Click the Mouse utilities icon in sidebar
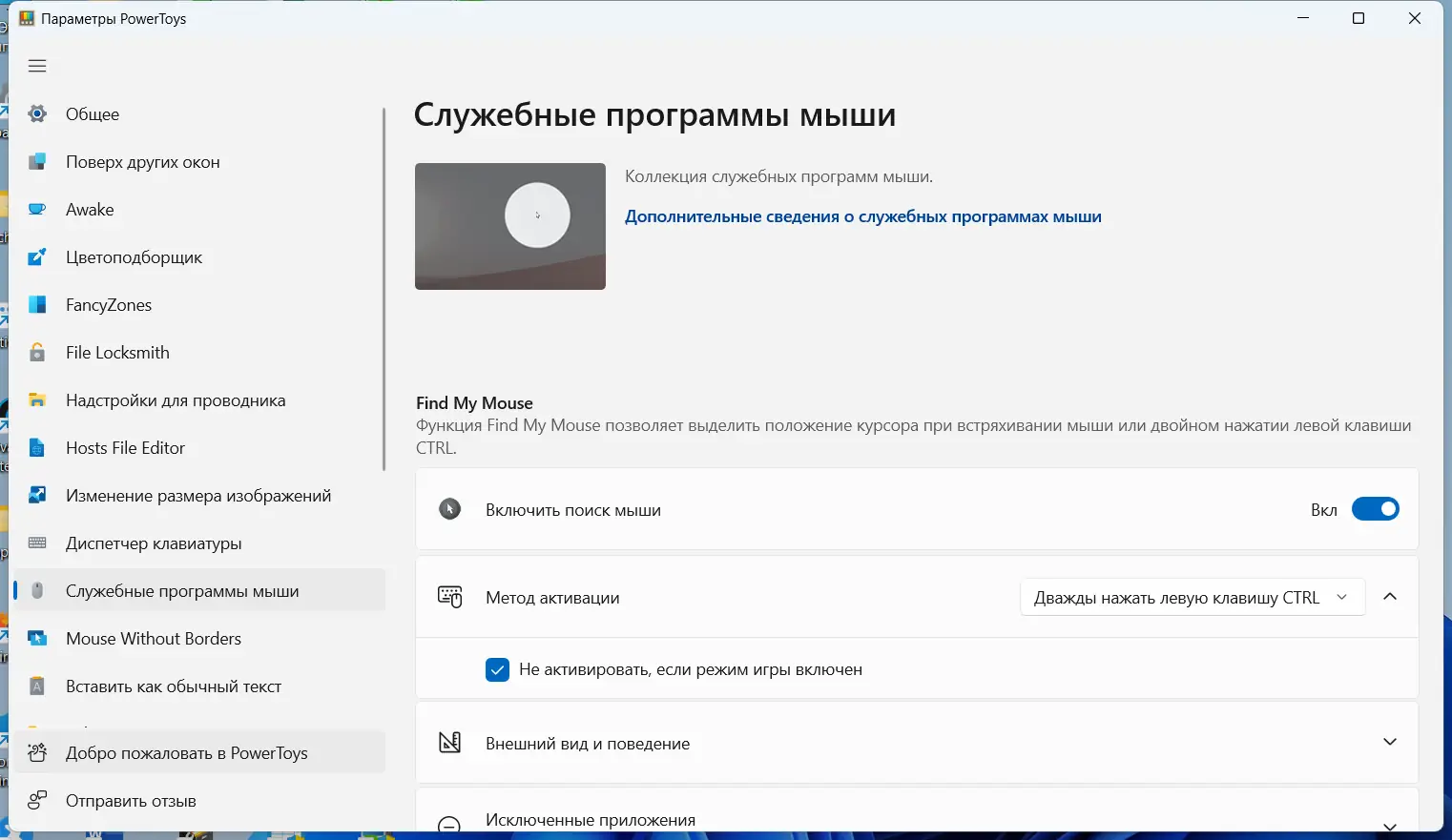1452x840 pixels. point(37,591)
